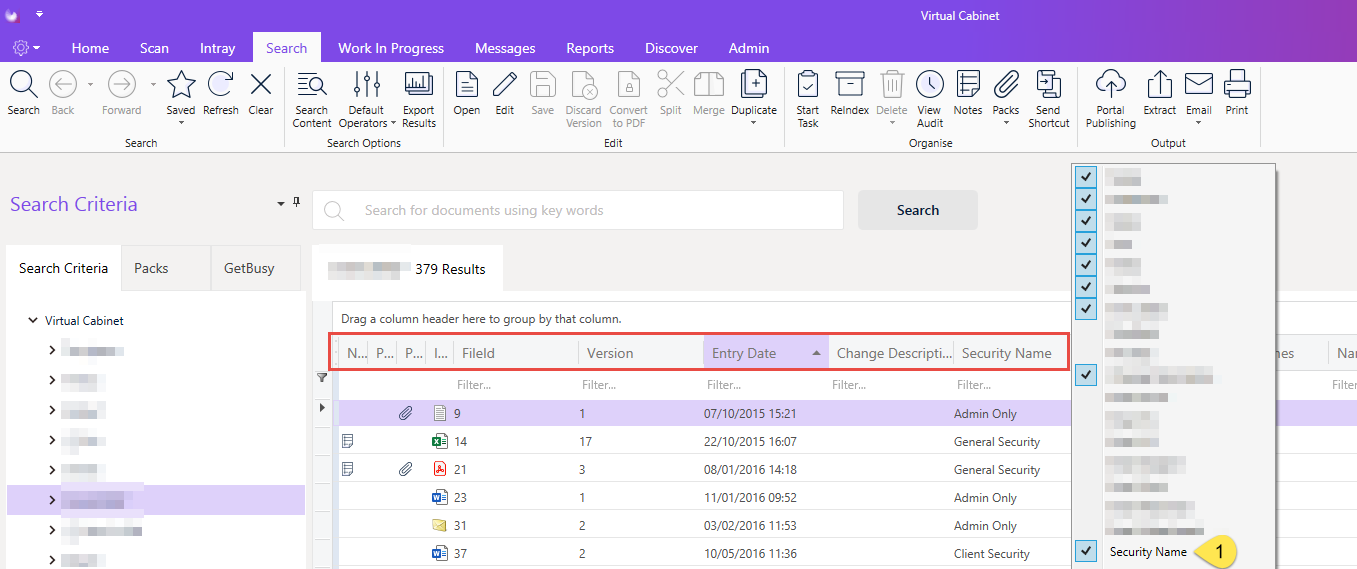Viewport: 1357px width, 569px height.
Task: Click the Send Shortcut icon
Action: coord(1048,85)
